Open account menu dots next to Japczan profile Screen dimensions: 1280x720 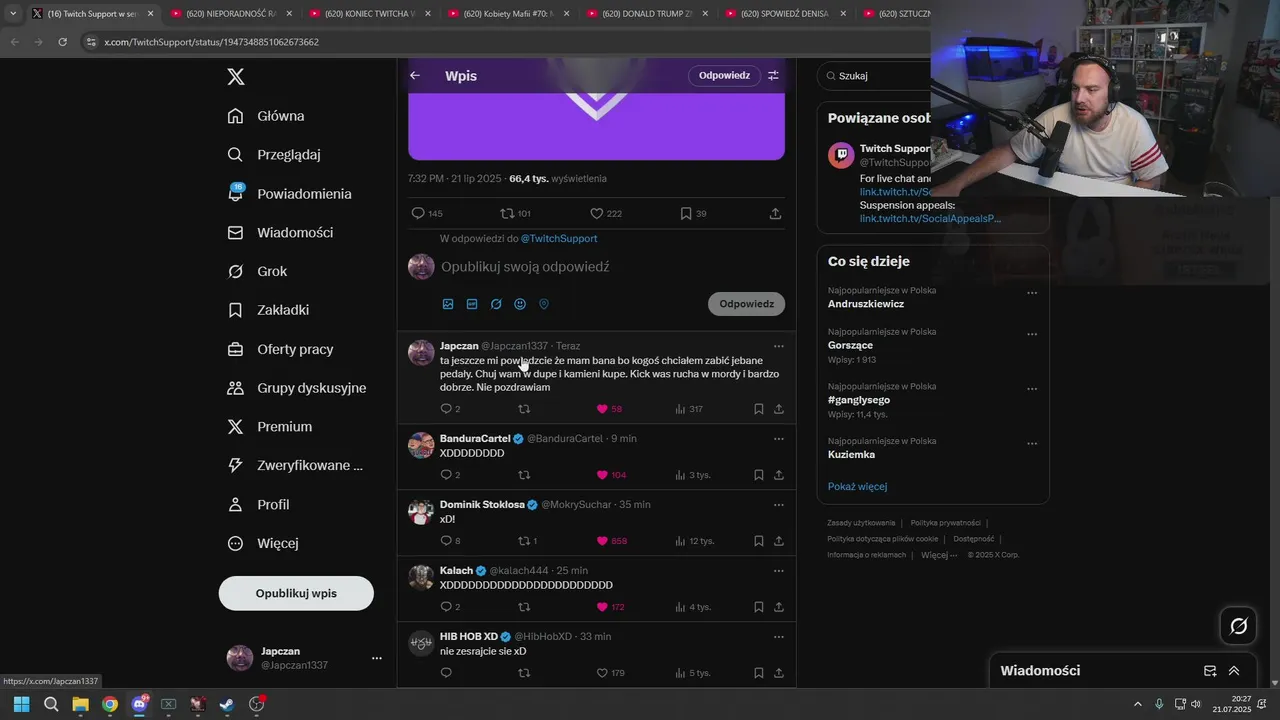(x=377, y=658)
